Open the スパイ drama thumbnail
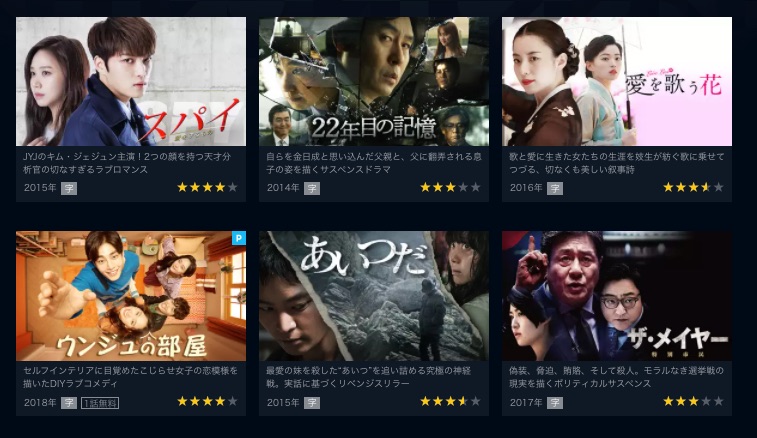Screen dimensions: 757x438 [131, 82]
